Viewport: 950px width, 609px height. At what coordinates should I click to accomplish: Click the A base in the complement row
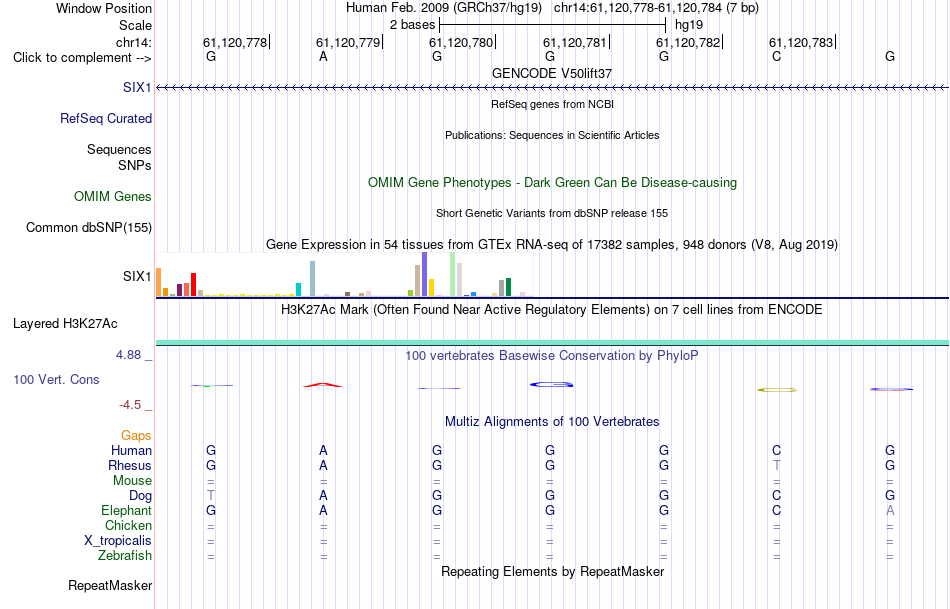[323, 56]
